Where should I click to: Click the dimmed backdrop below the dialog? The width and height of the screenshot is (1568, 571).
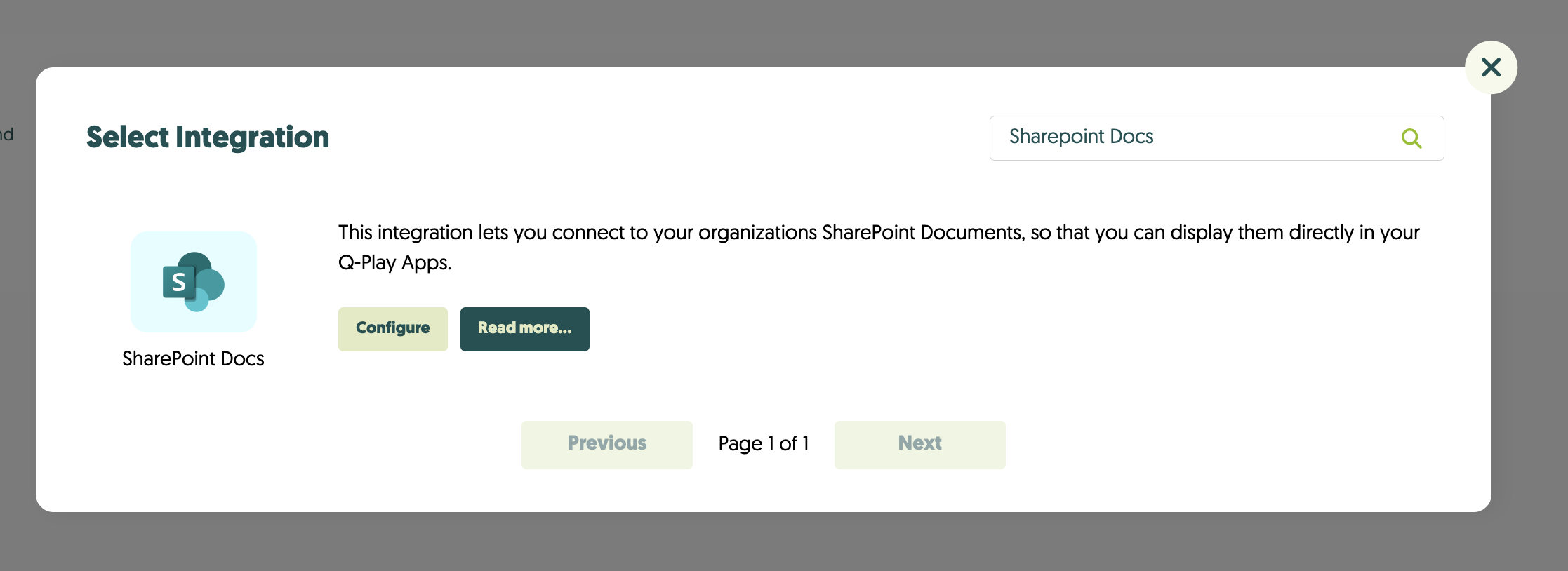(772, 544)
